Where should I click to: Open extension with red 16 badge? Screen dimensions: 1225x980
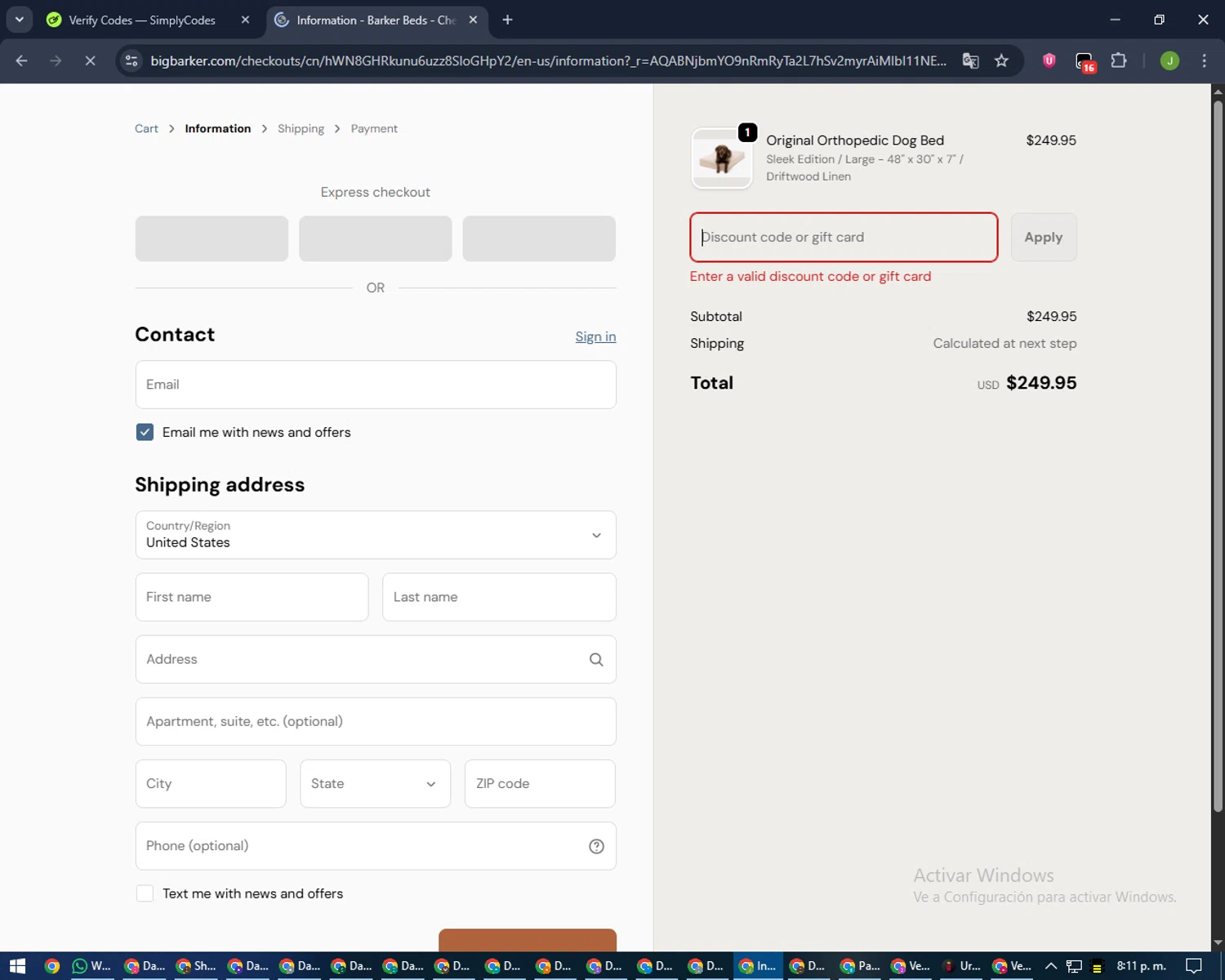point(1085,61)
